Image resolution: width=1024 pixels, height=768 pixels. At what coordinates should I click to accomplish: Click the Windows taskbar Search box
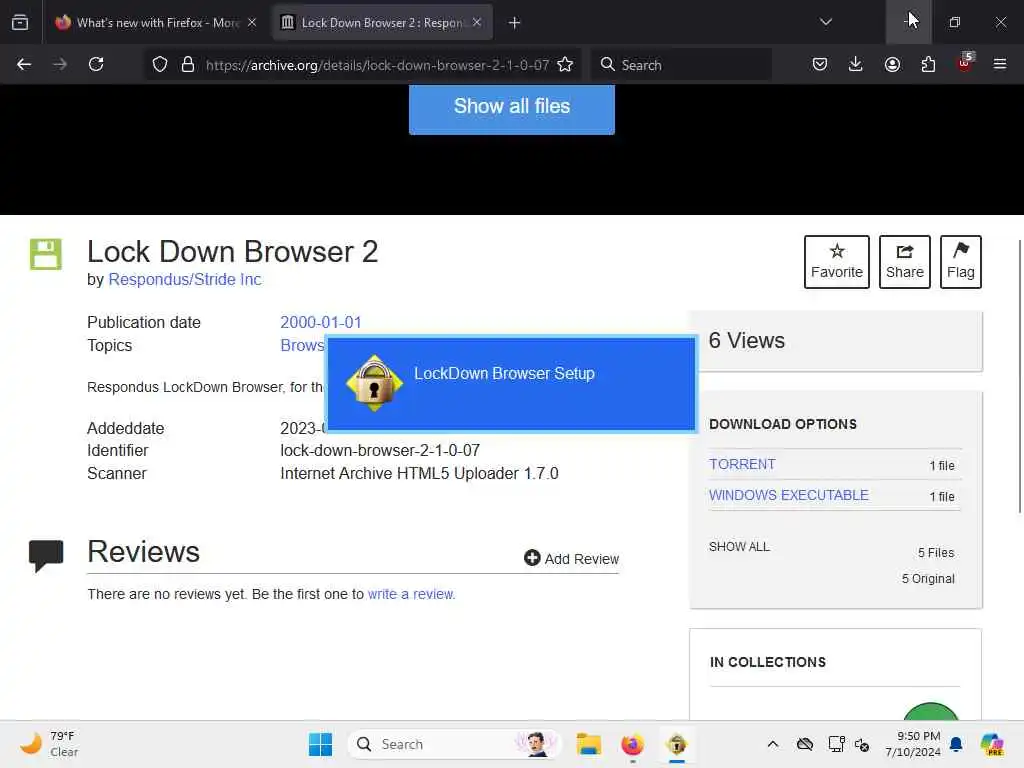pyautogui.click(x=455, y=744)
